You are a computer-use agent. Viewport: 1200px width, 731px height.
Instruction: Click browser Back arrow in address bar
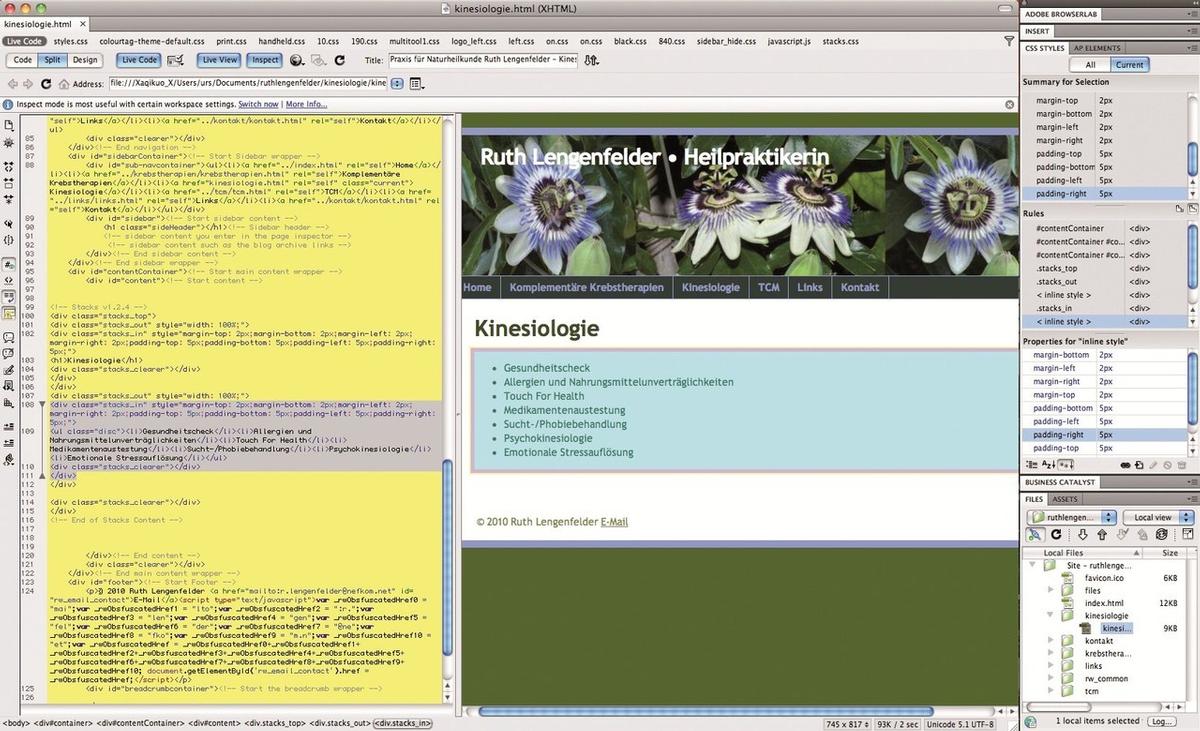click(x=12, y=84)
